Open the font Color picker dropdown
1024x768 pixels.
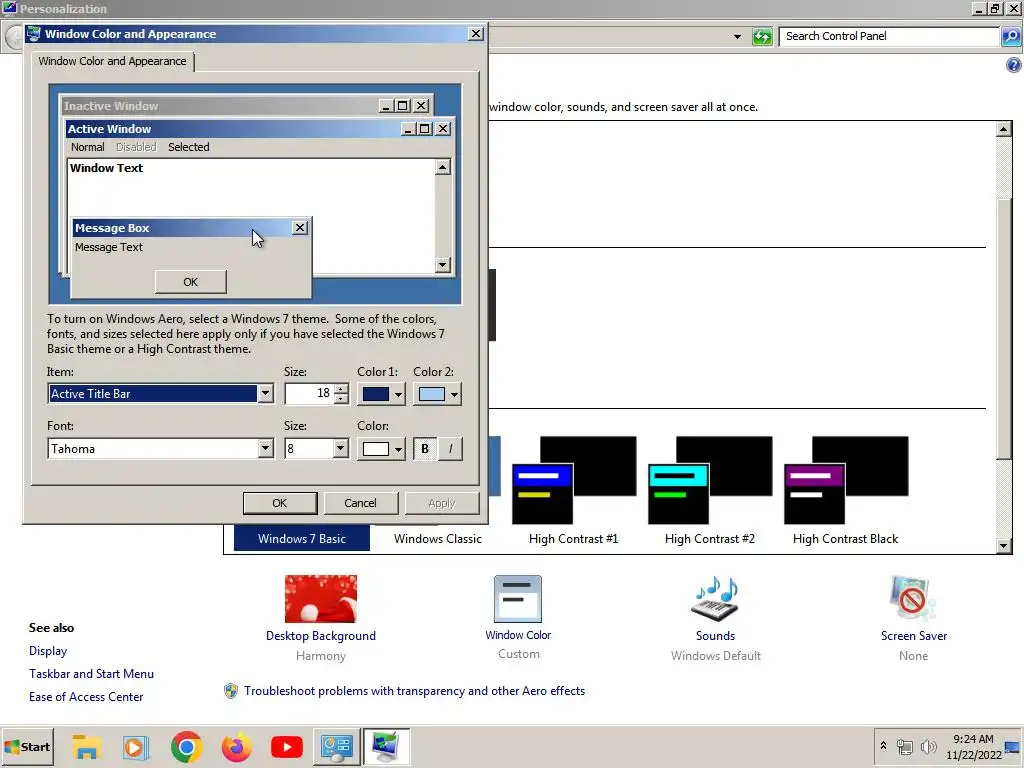381,449
